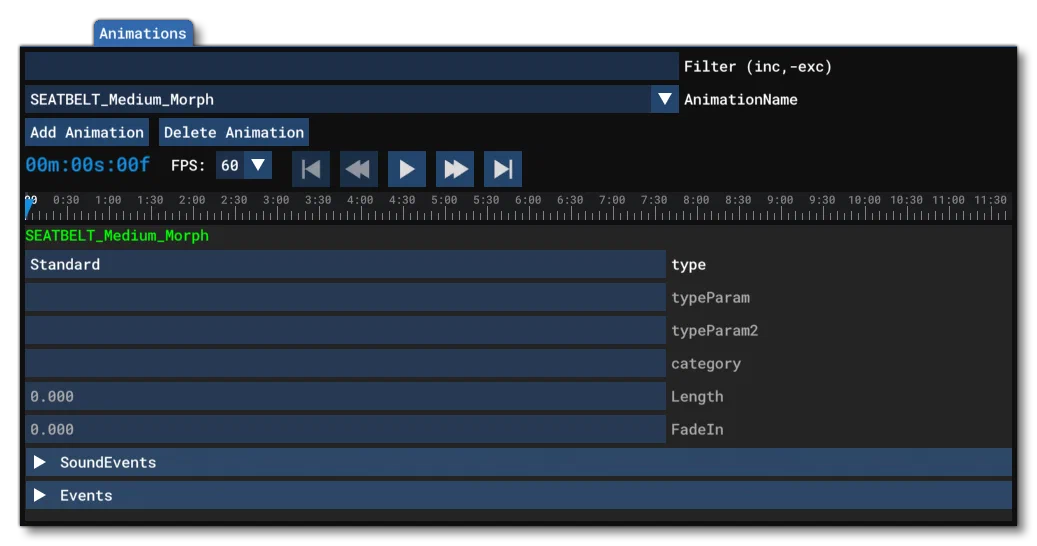The width and height of the screenshot is (1037, 546).
Task: Click the Delete Animation button
Action: click(x=233, y=132)
